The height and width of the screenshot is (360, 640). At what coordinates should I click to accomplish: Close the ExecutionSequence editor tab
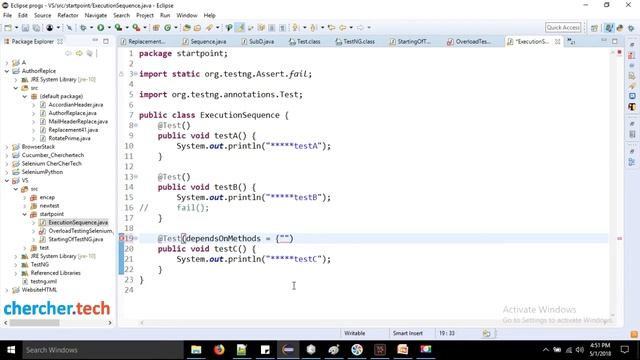click(558, 42)
